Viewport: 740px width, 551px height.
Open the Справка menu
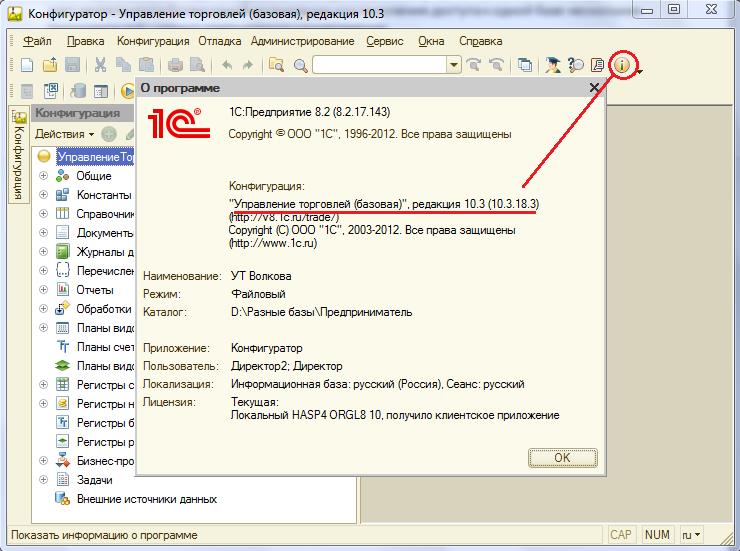480,41
